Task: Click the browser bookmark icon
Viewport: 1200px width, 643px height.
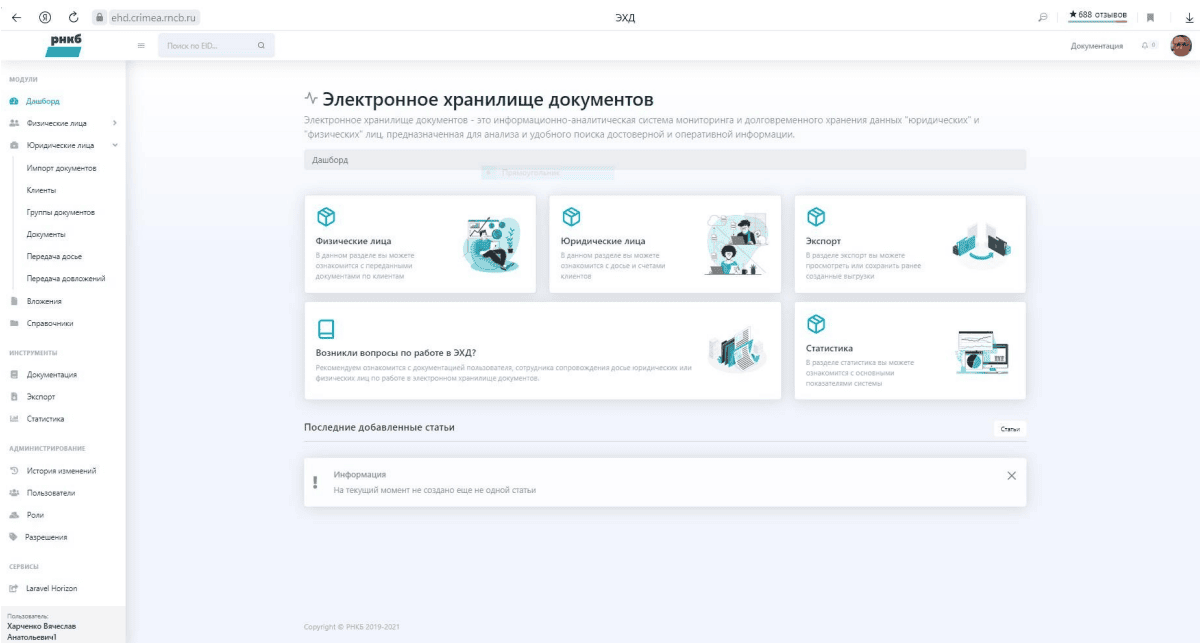Action: (x=1150, y=17)
